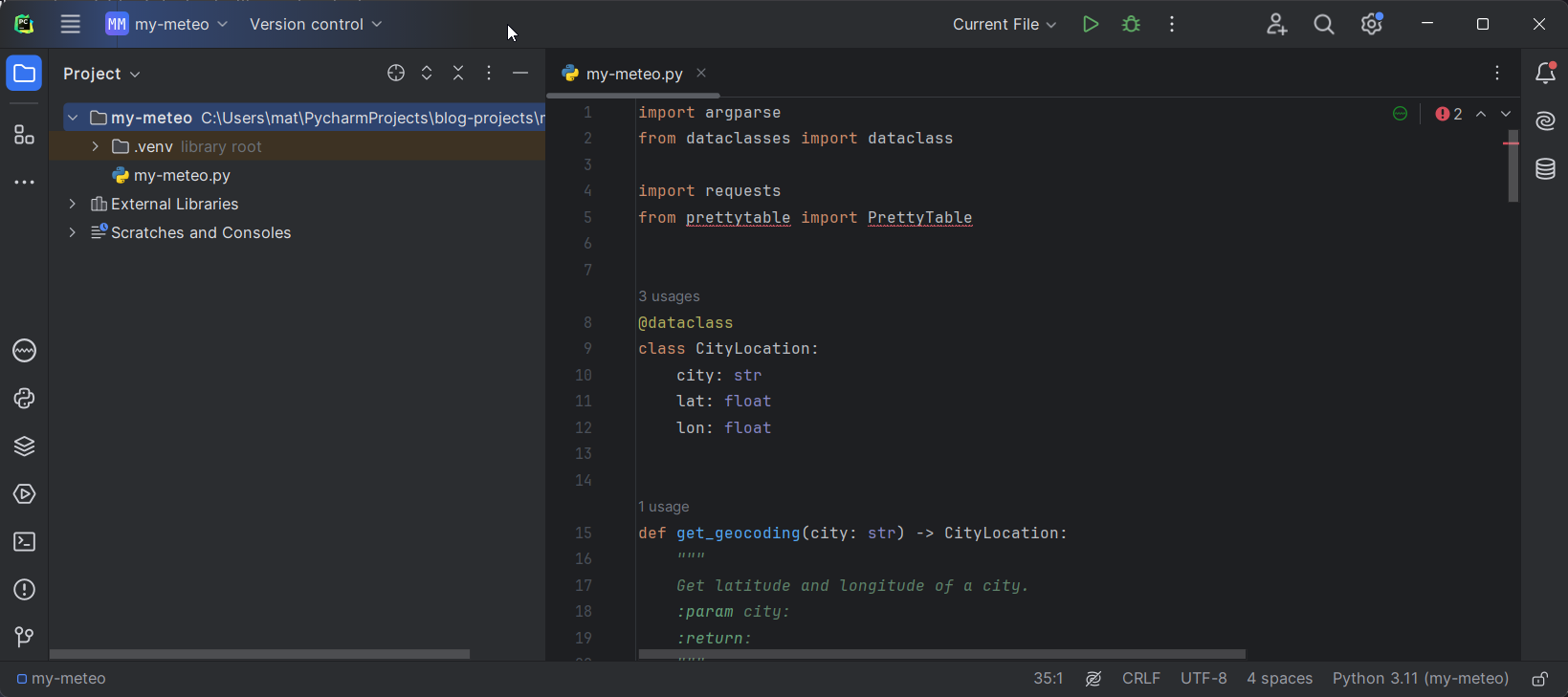Open the Database tool window
Image resolution: width=1568 pixels, height=697 pixels.
[1545, 169]
